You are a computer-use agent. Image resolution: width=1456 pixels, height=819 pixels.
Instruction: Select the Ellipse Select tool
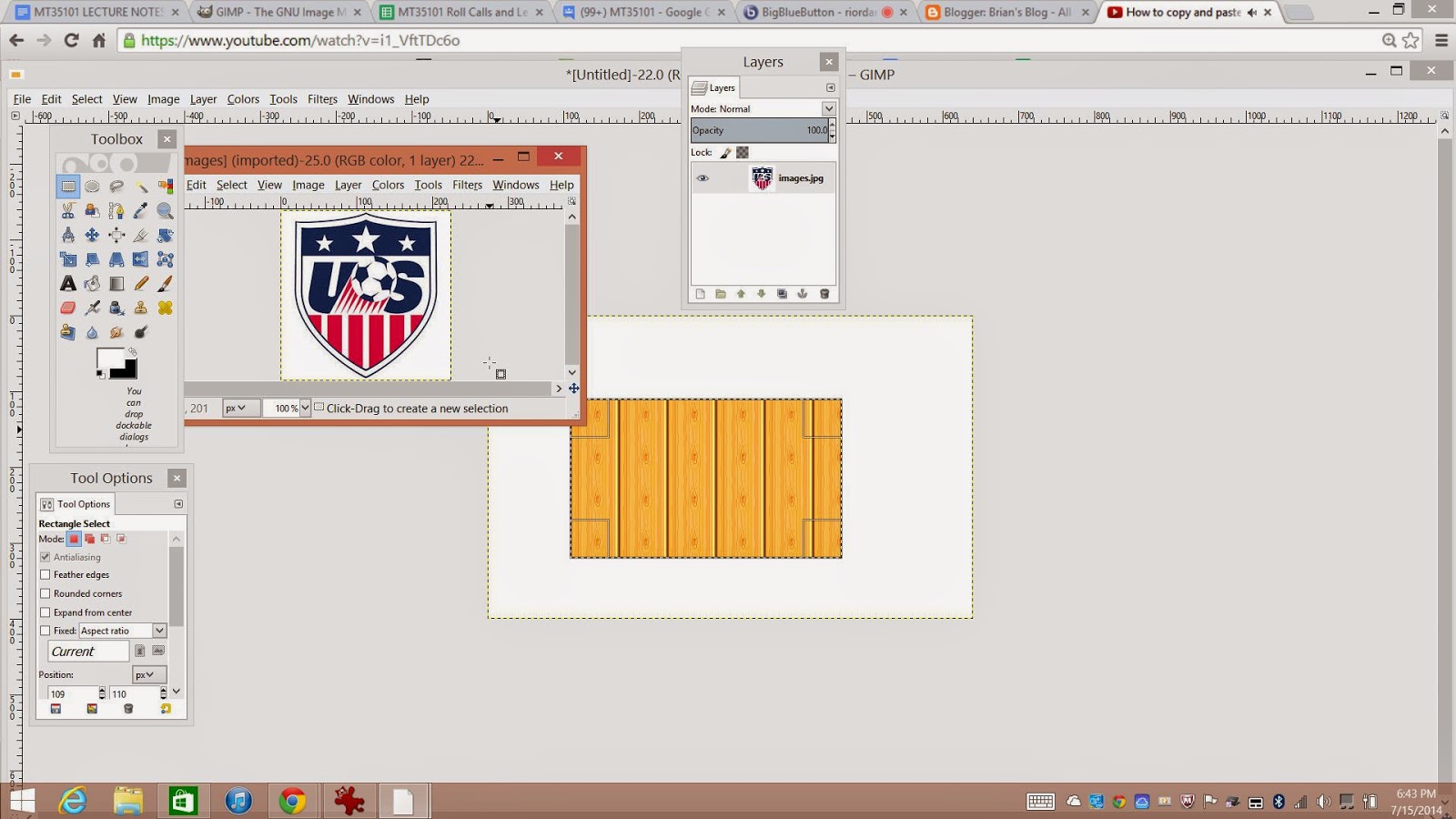(x=92, y=187)
